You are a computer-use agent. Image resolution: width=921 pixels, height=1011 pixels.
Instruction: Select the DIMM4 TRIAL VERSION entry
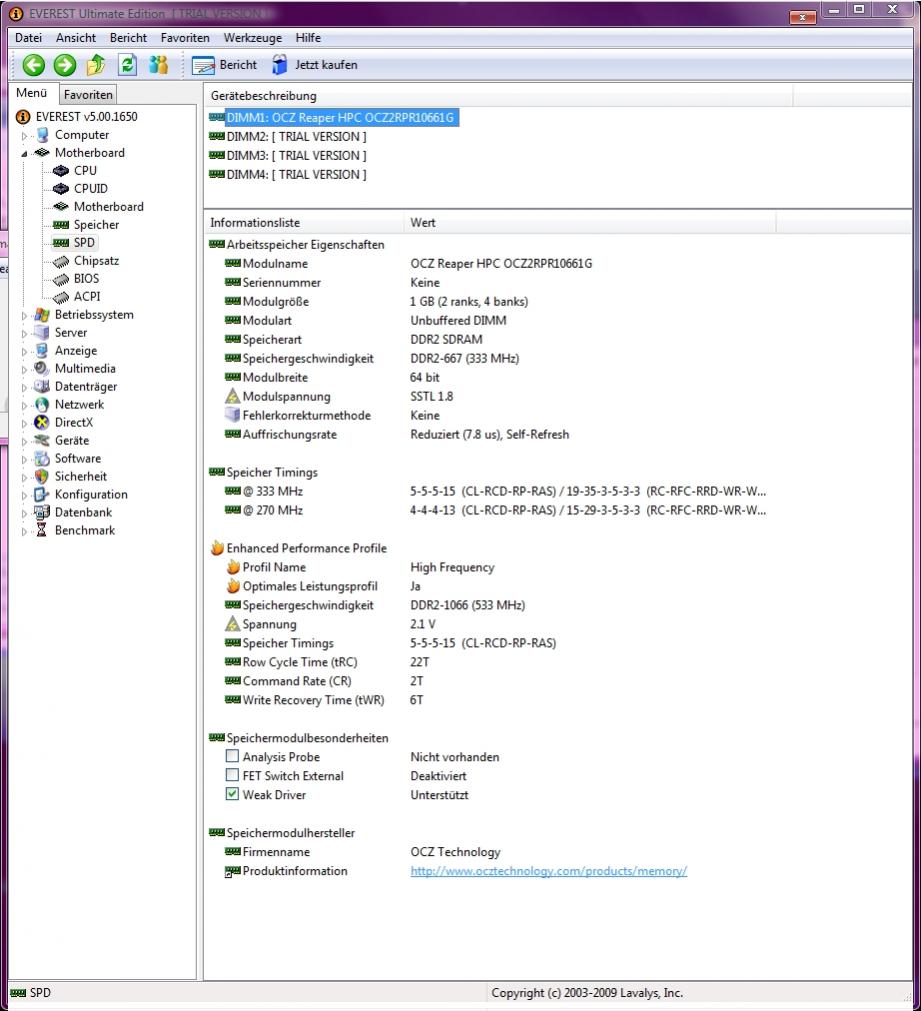288,174
